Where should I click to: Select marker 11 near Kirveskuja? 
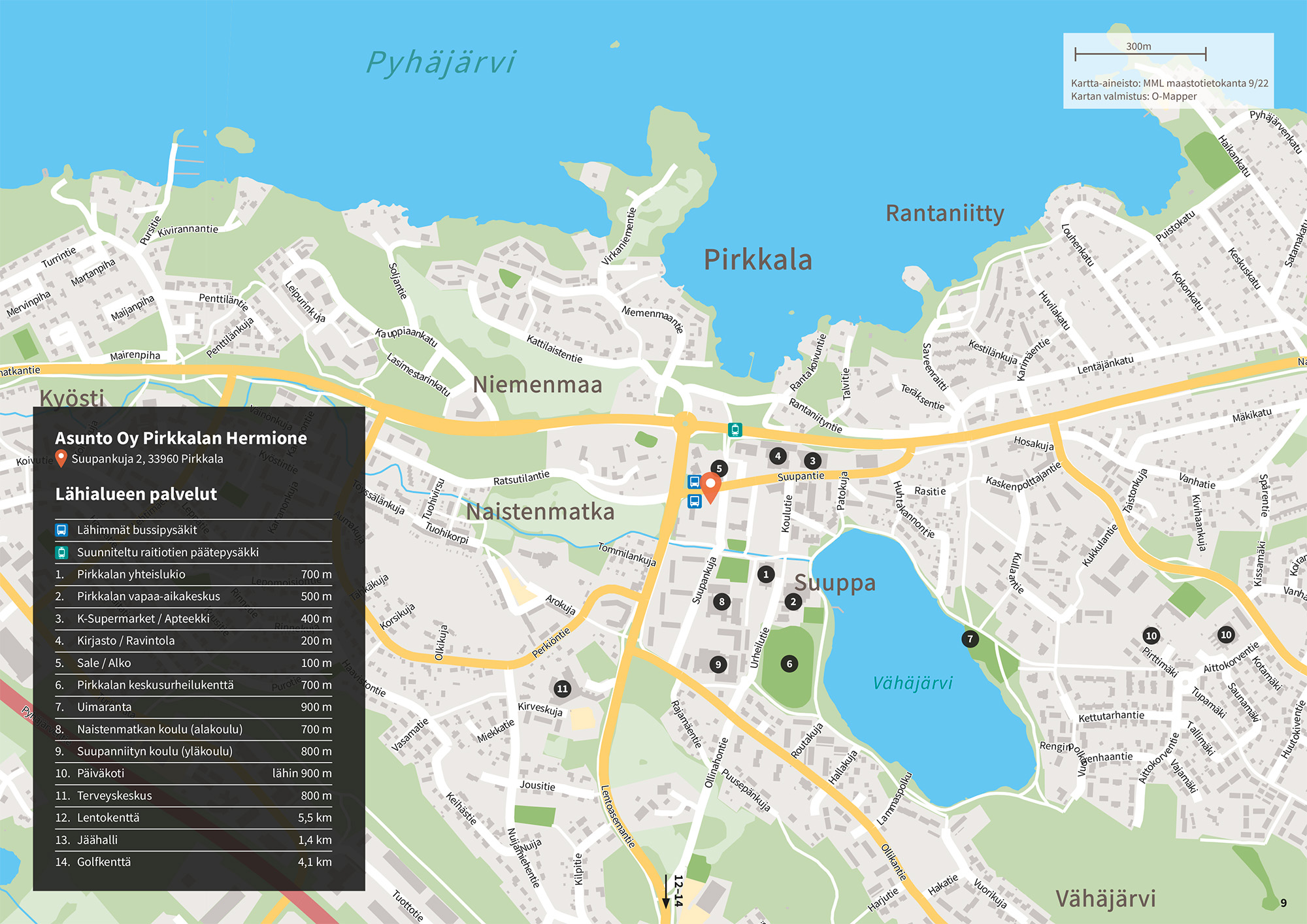pyautogui.click(x=562, y=689)
